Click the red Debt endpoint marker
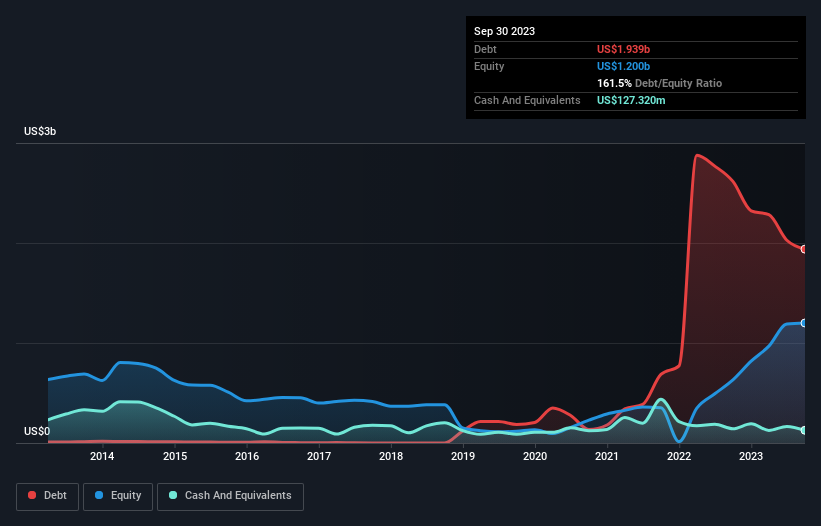Viewport: 821px width, 526px height. pos(804,249)
